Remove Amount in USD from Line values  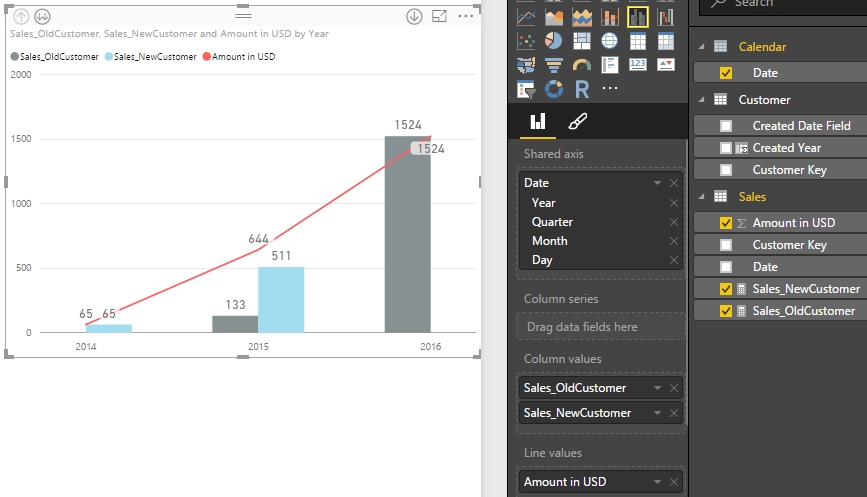(674, 482)
